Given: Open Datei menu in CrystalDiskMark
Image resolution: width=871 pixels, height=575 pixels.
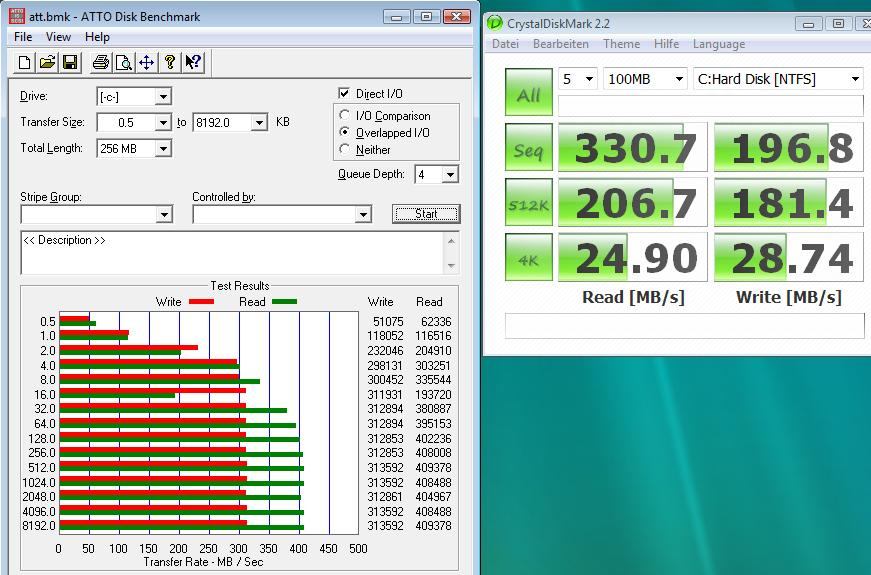Looking at the screenshot, I should [505, 44].
